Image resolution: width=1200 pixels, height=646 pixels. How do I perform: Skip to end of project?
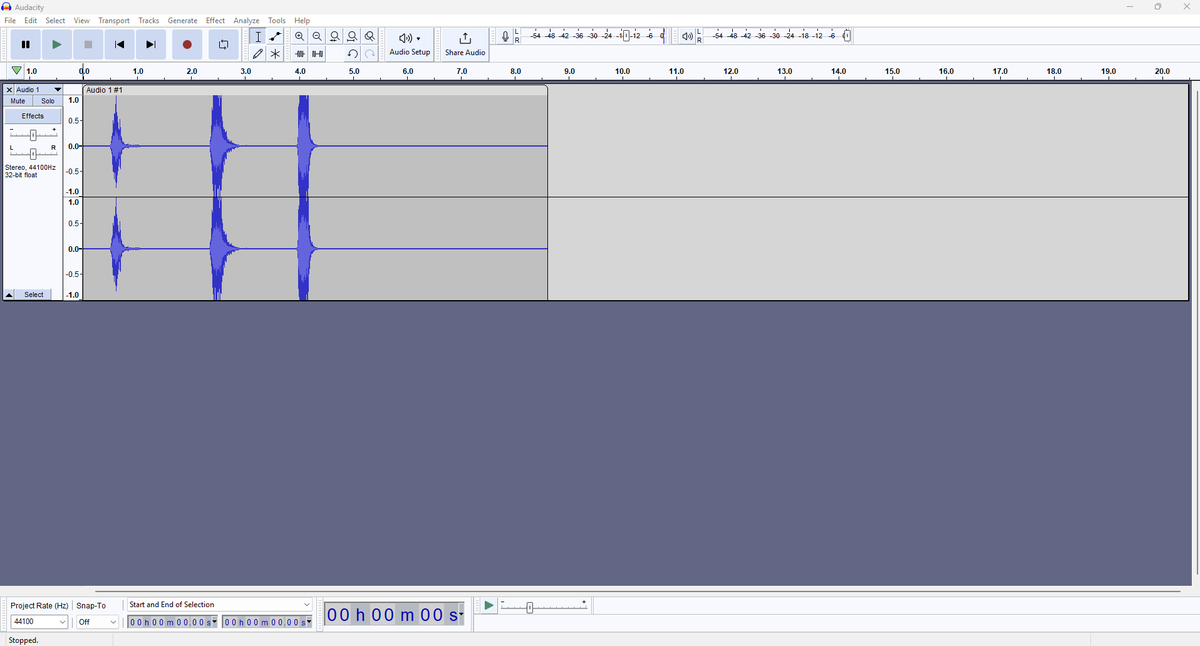151,44
